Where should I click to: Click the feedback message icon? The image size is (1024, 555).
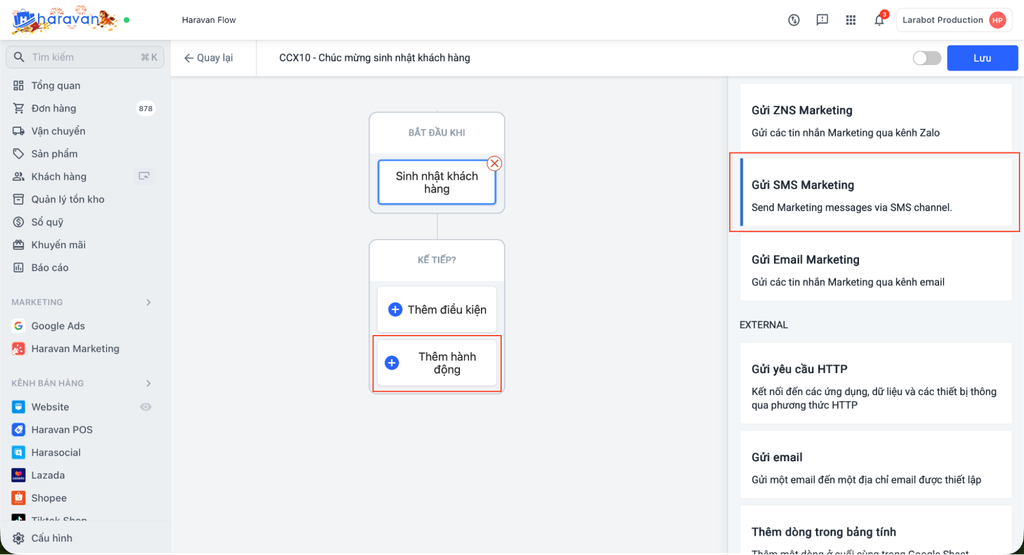pos(822,20)
